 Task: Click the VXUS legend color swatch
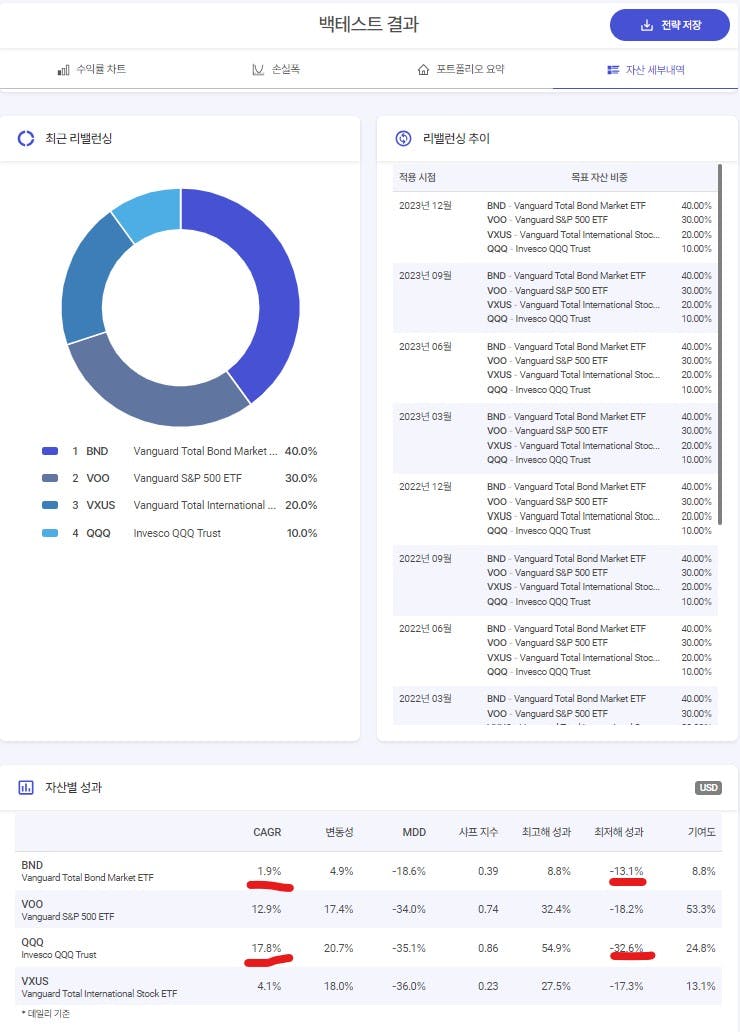point(50,505)
